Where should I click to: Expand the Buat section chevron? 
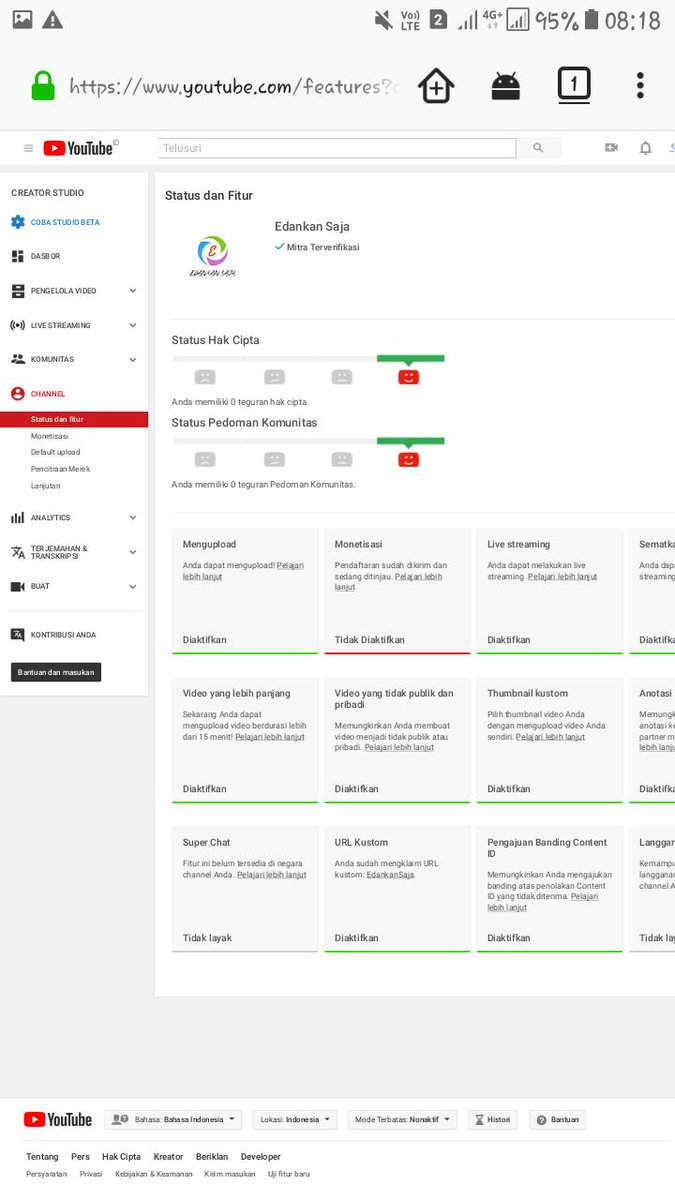click(132, 586)
